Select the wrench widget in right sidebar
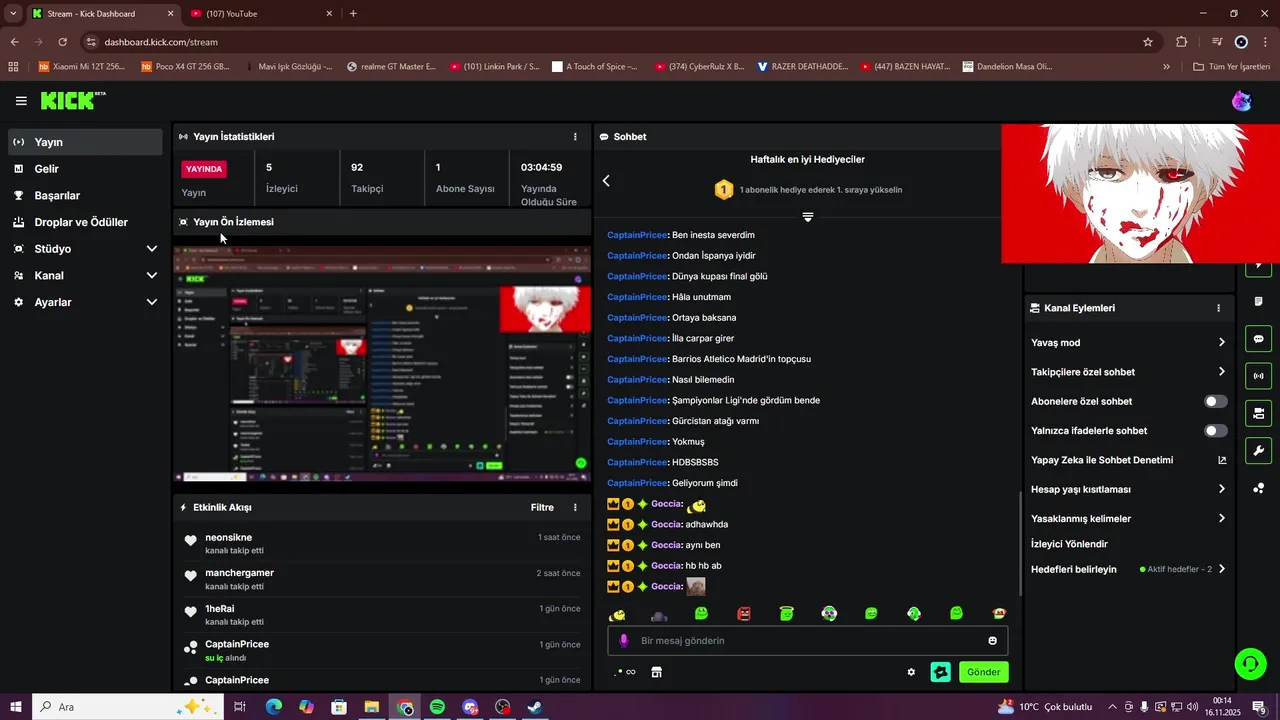 (1258, 450)
